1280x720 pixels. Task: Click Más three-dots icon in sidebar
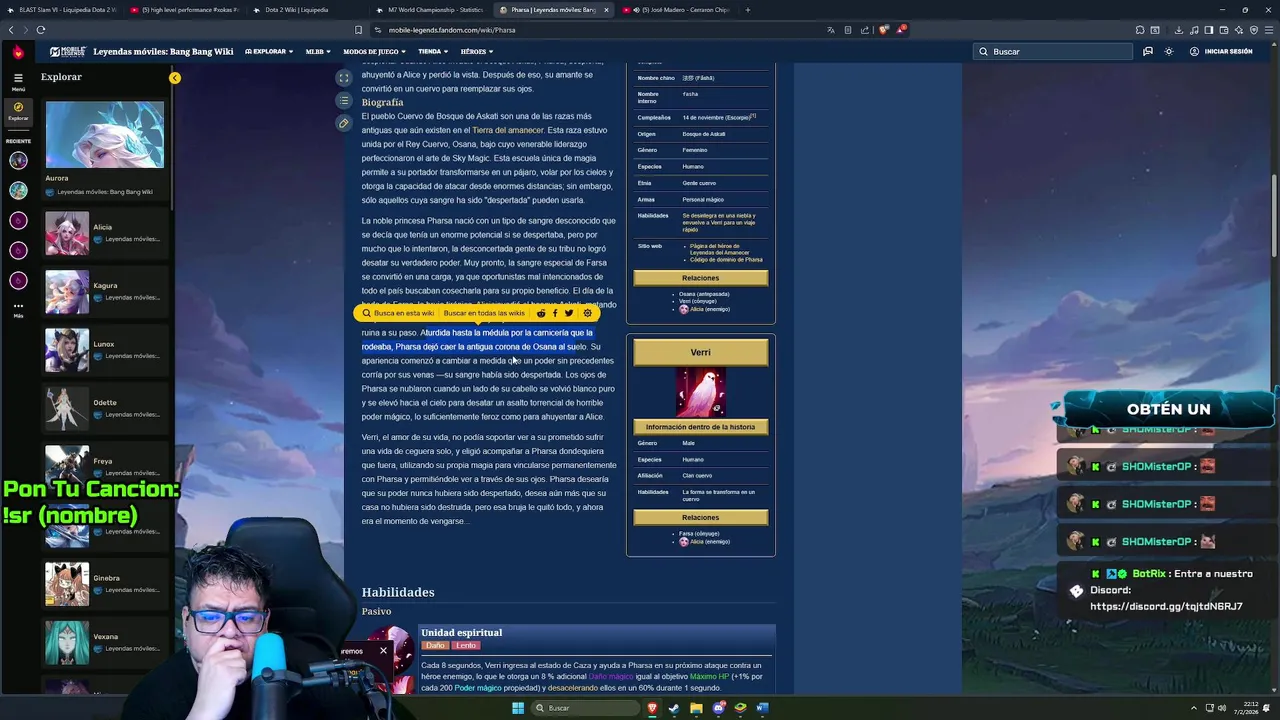coord(18,306)
